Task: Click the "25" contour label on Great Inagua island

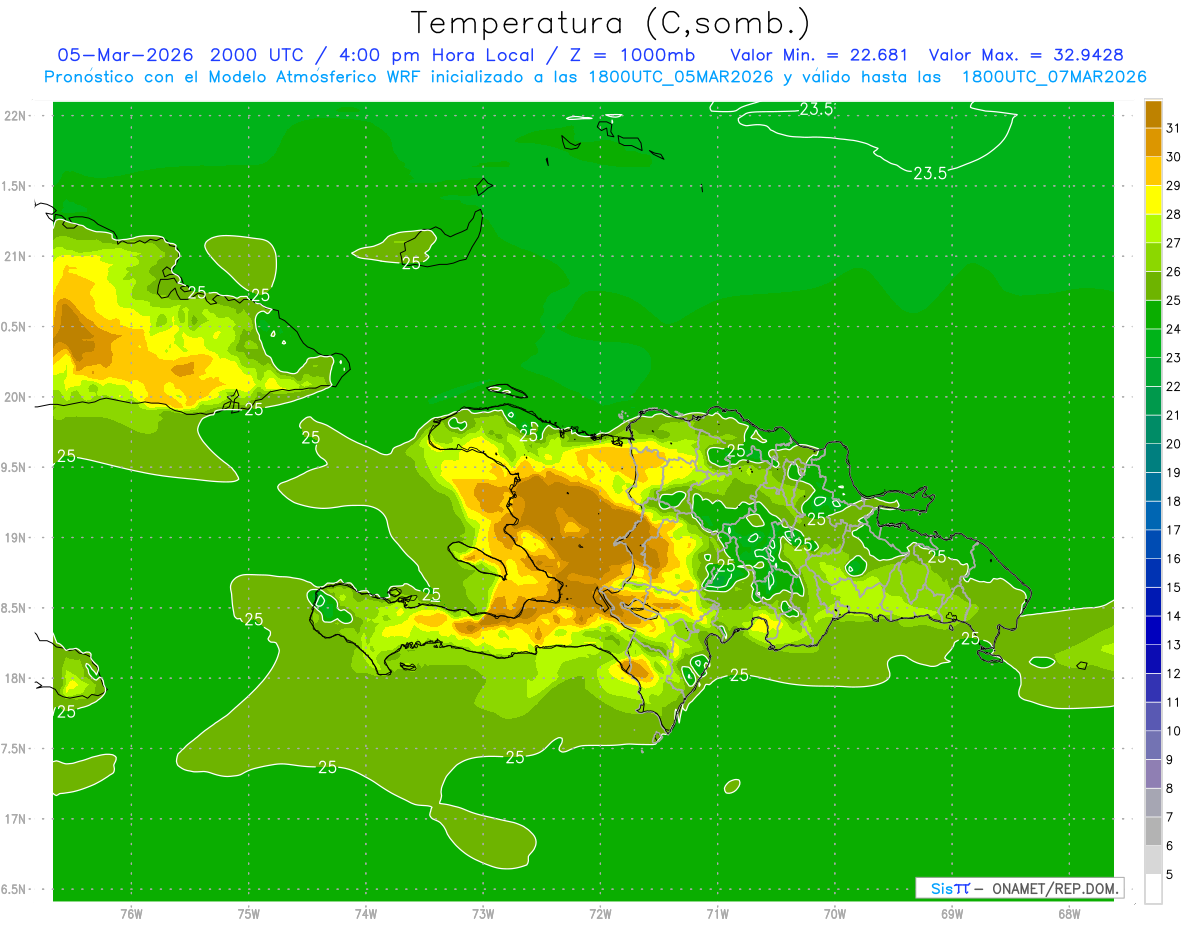Action: tap(411, 263)
